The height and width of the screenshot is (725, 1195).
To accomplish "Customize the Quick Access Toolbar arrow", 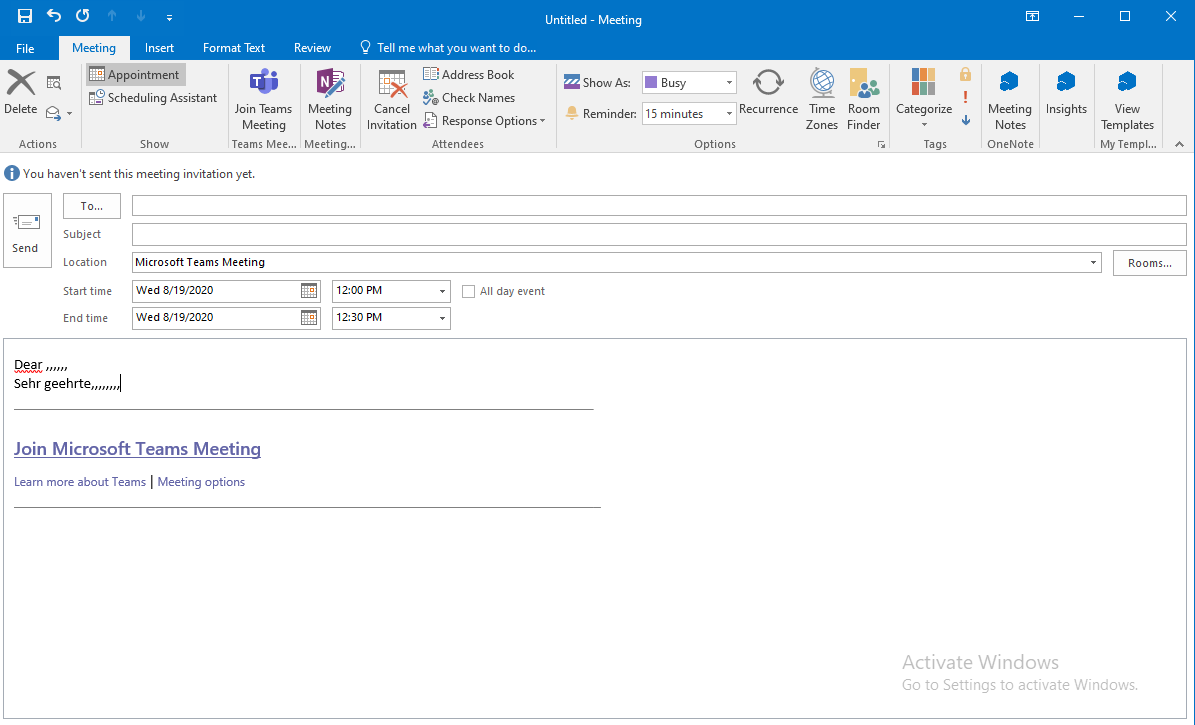I will (169, 17).
